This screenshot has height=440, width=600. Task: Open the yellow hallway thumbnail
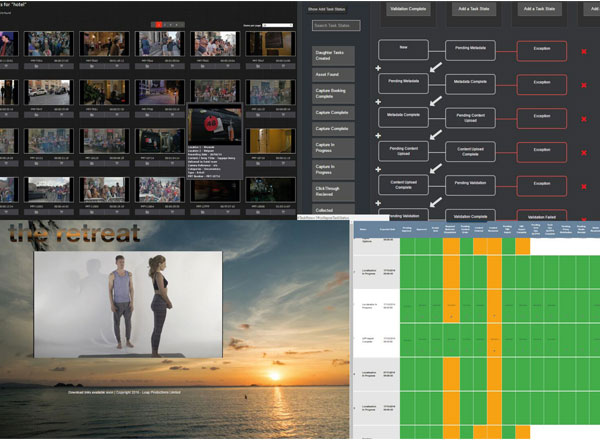pyautogui.click(x=270, y=141)
